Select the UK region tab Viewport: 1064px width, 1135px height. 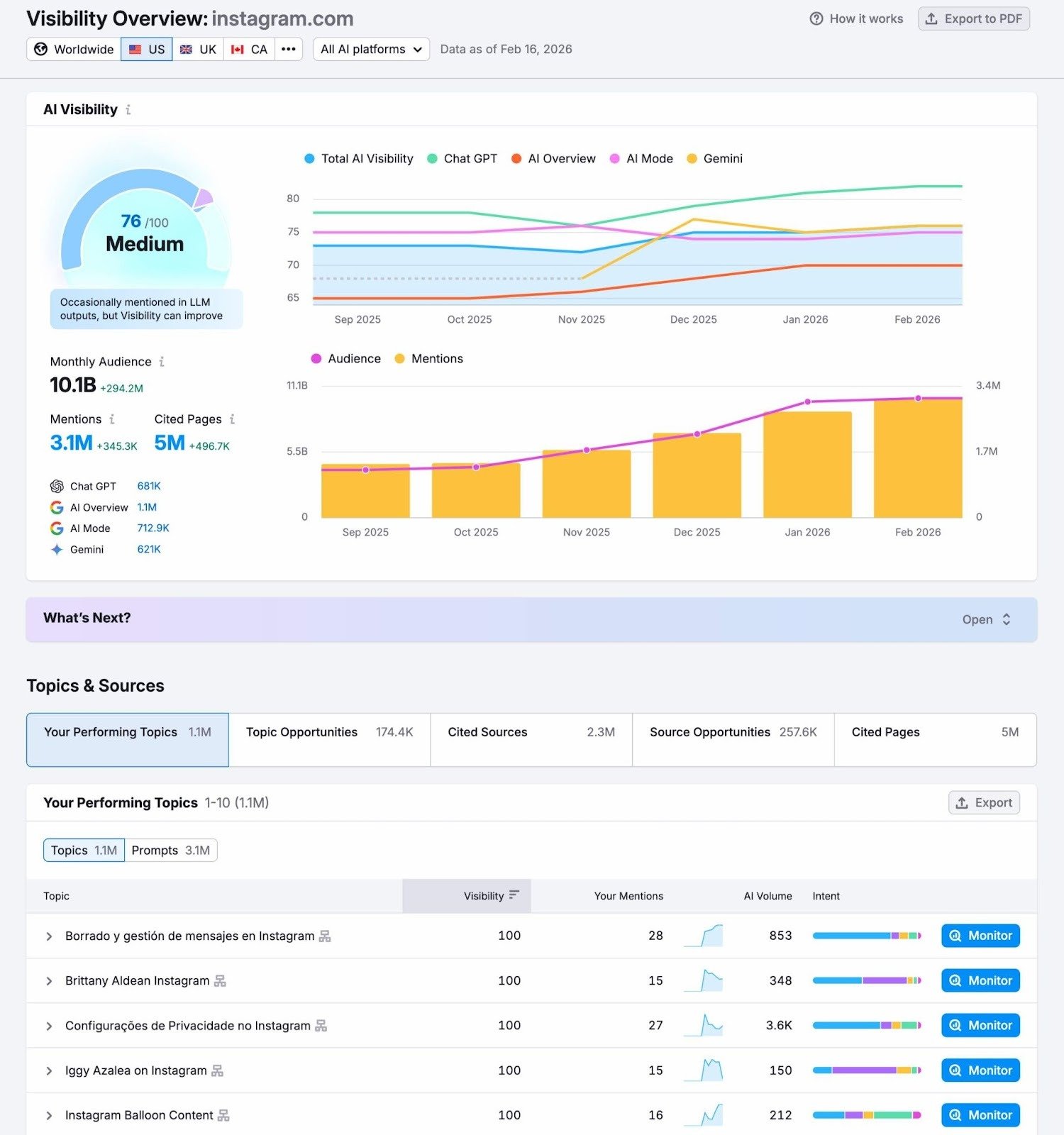(x=198, y=49)
